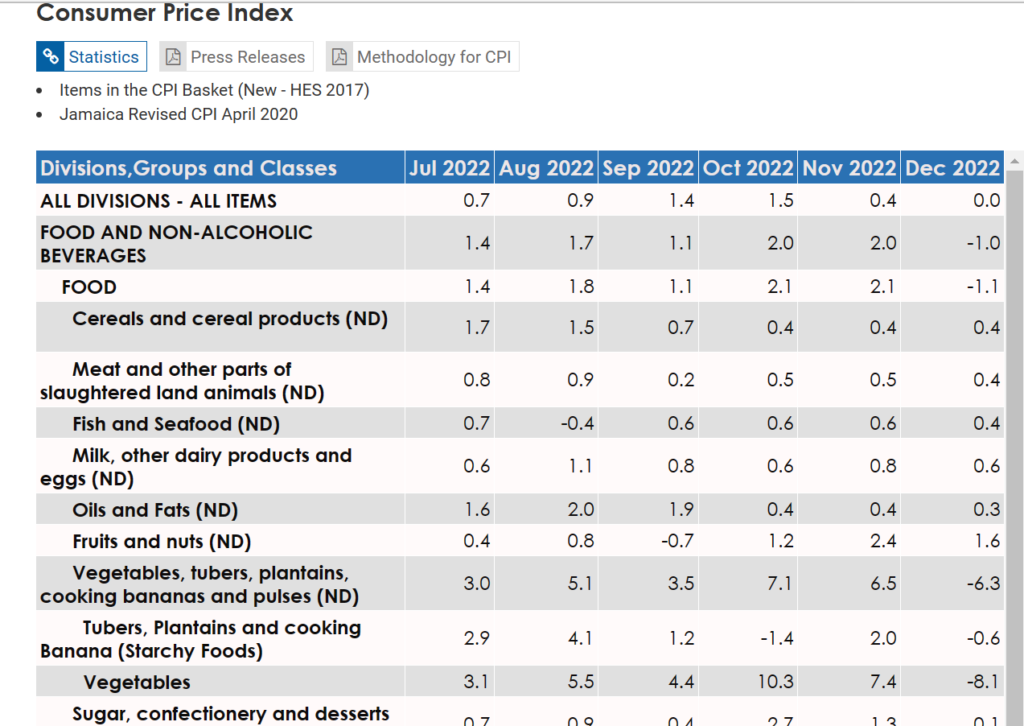
Task: Click the Sep 2022 column header
Action: click(x=648, y=168)
